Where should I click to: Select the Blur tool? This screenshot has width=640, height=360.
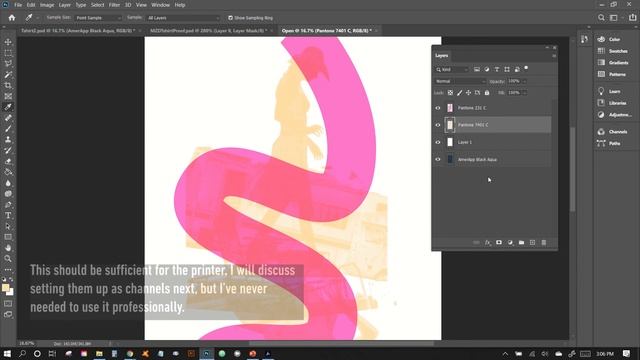(8, 183)
